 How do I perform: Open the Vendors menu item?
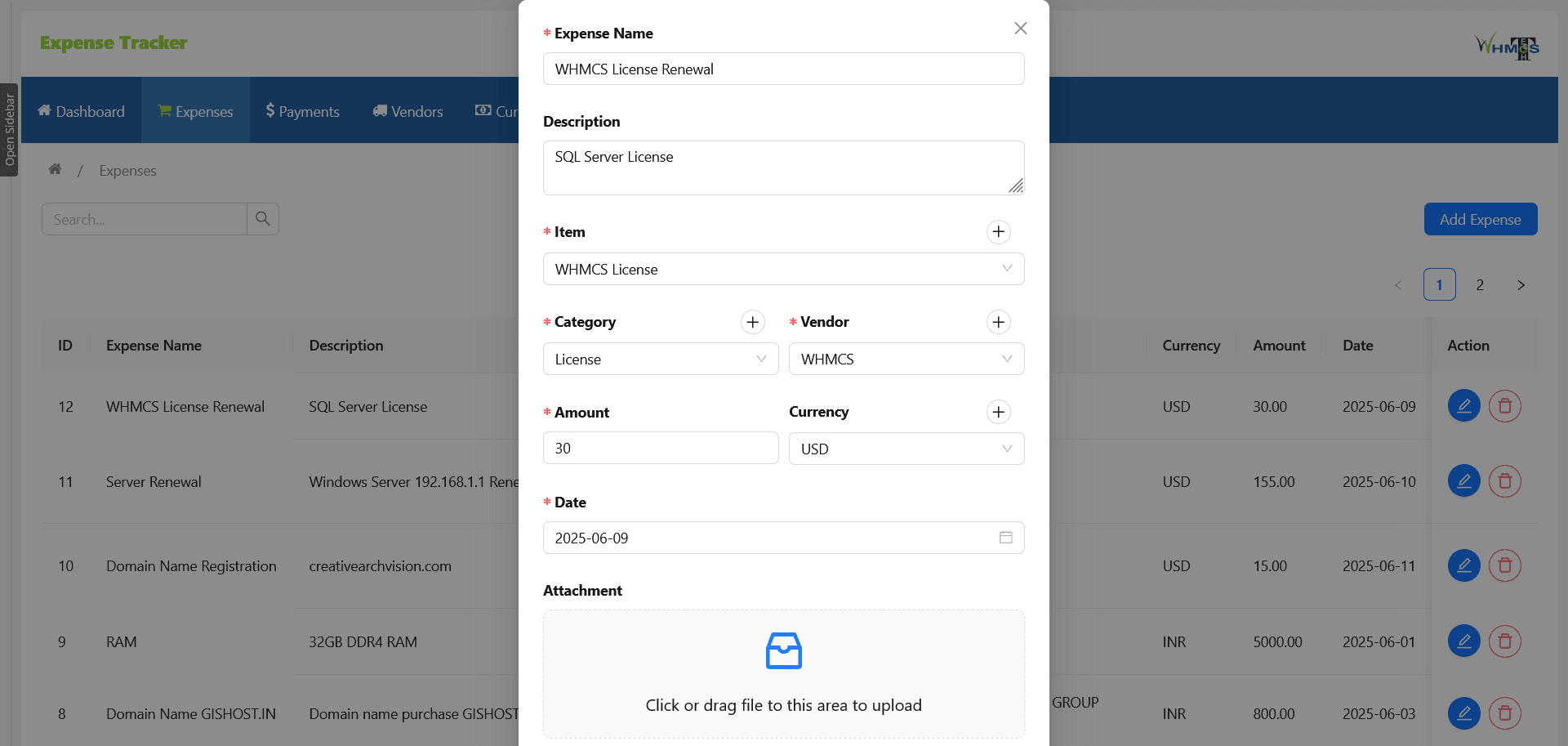click(x=408, y=111)
